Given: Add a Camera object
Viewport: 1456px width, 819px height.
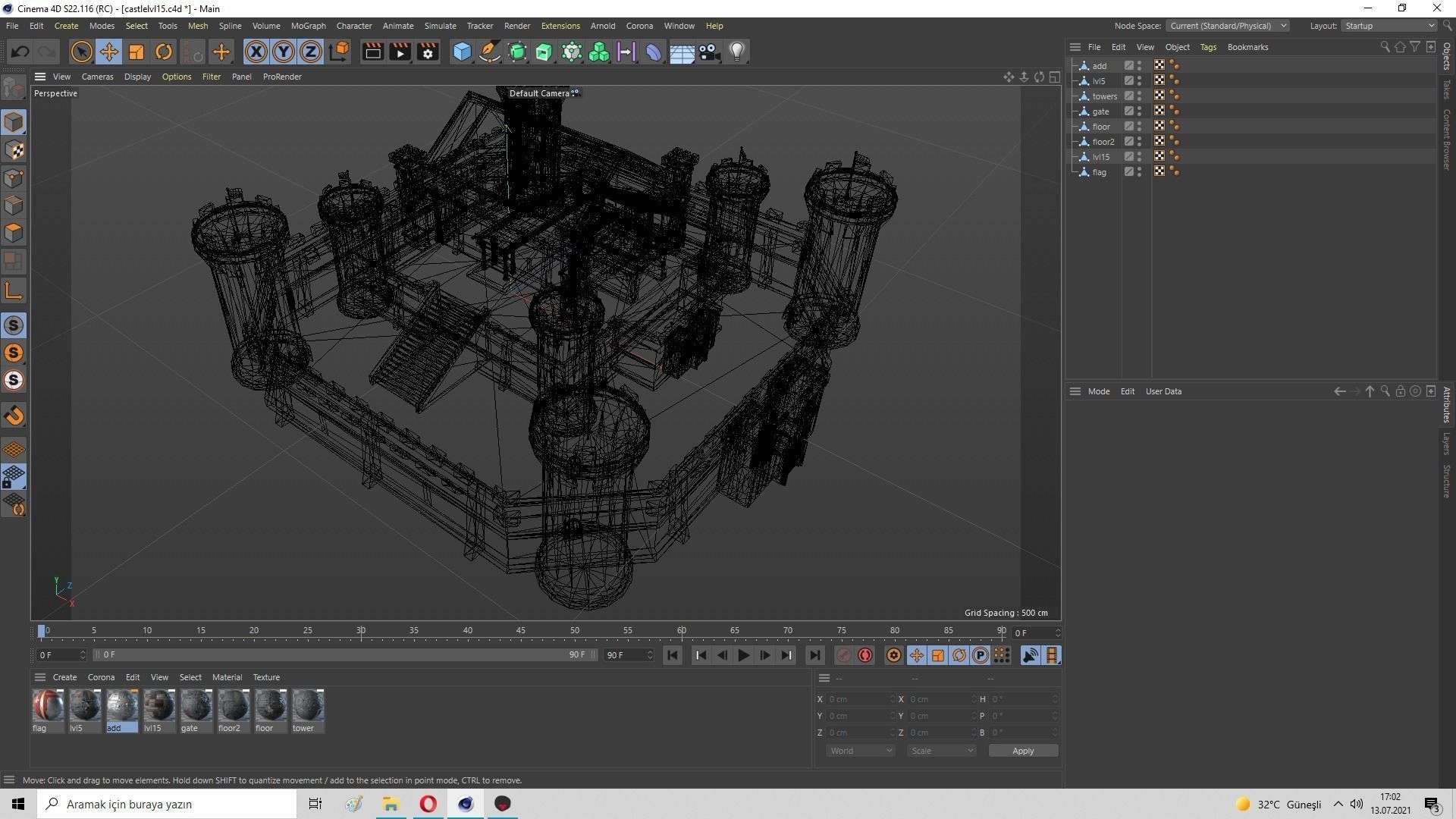Looking at the screenshot, I should (x=709, y=52).
